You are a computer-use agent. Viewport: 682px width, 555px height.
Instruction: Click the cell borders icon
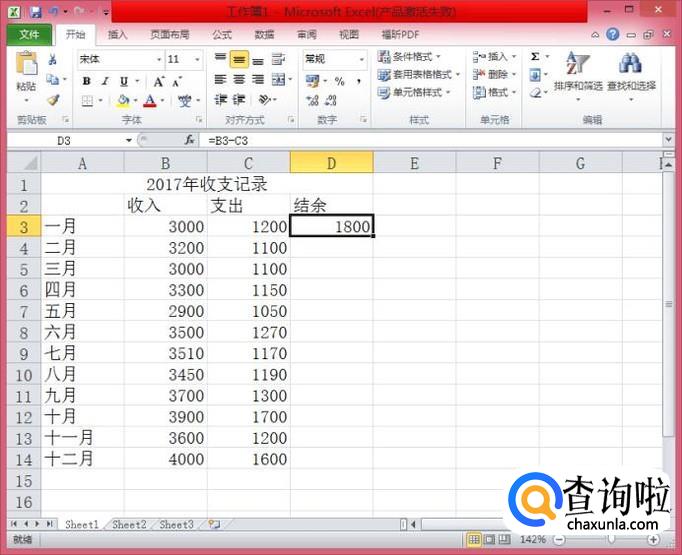(x=87, y=101)
